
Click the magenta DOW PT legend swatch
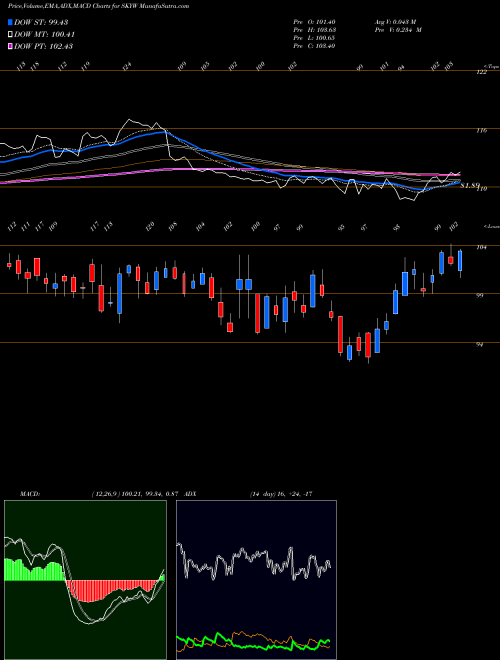[10, 46]
